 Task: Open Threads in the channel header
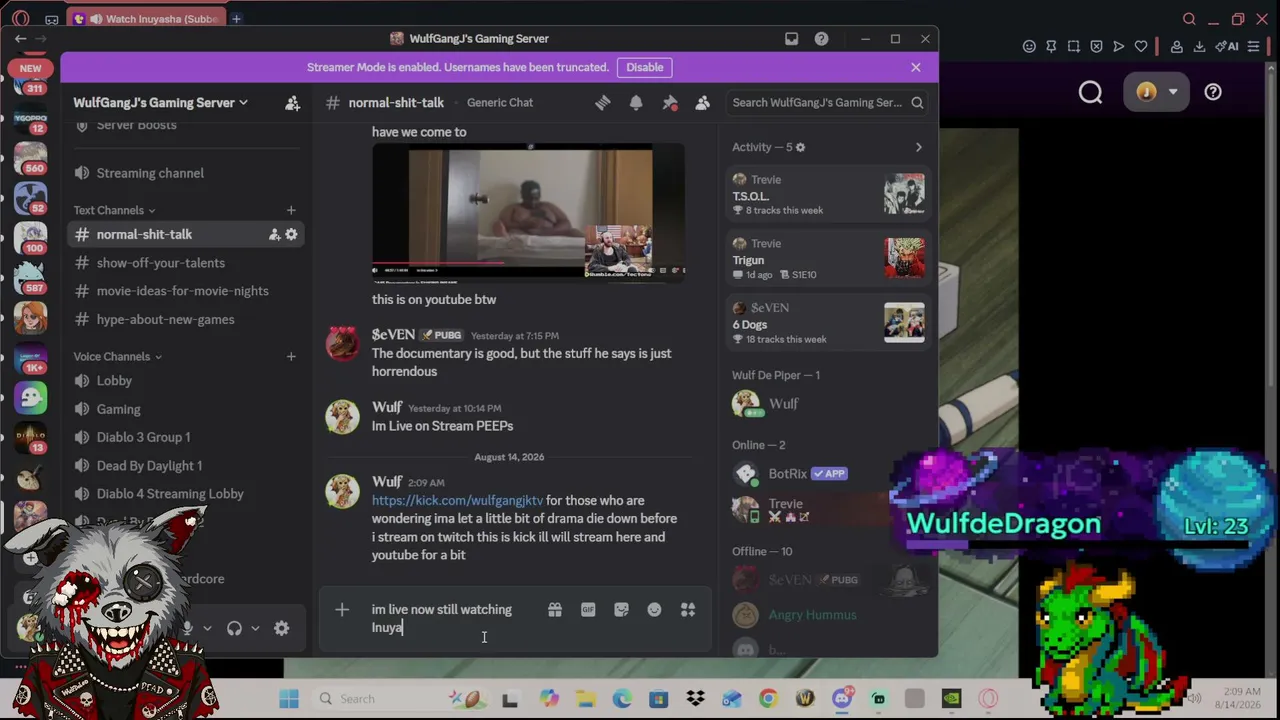coord(602,102)
